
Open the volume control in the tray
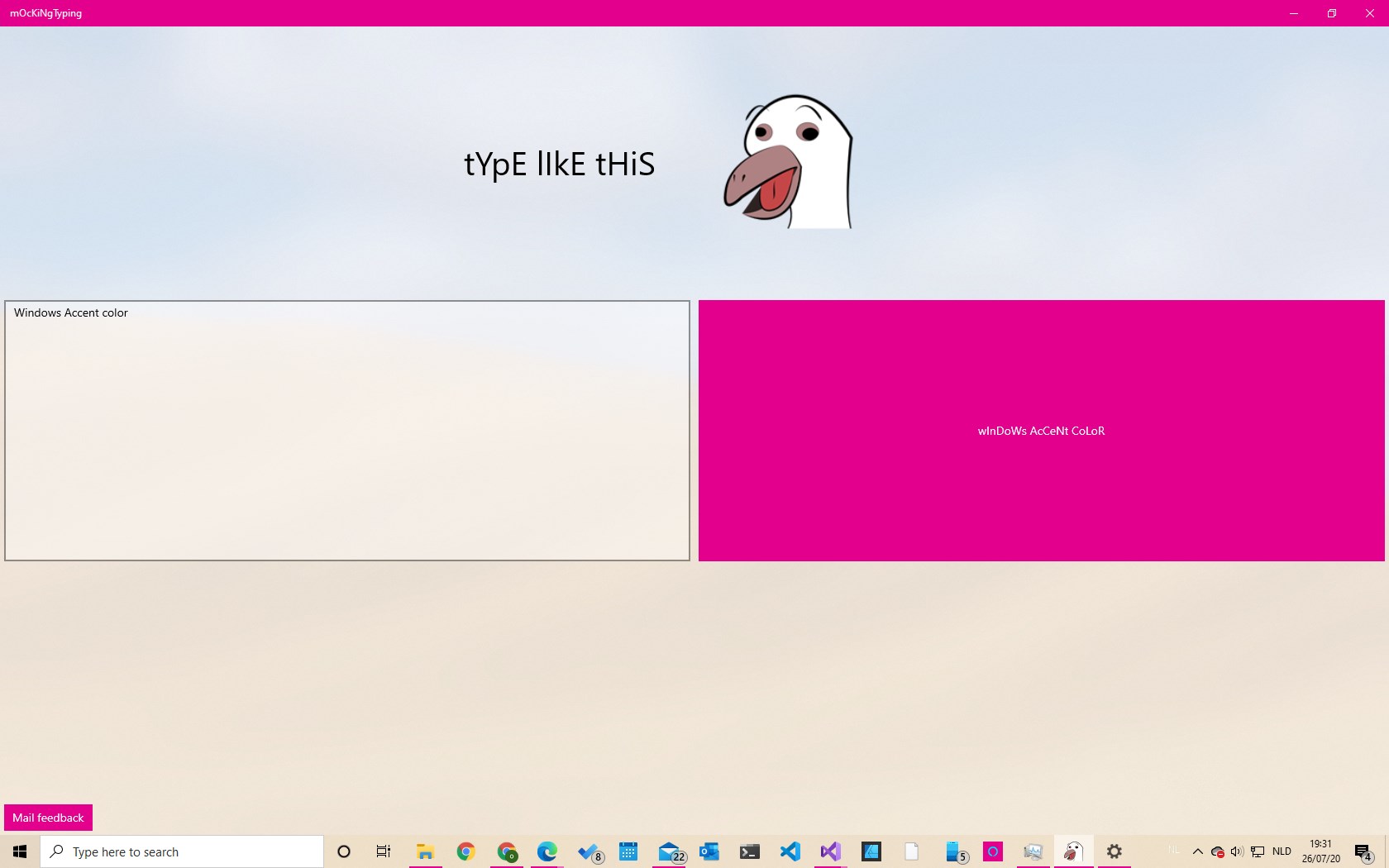click(1237, 851)
